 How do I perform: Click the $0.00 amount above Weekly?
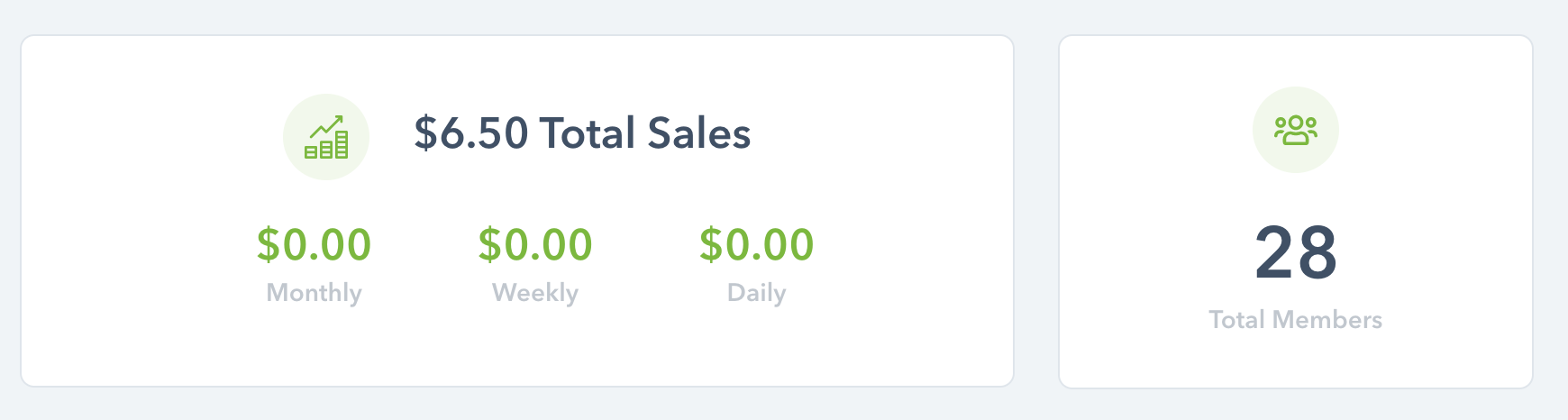pos(535,244)
